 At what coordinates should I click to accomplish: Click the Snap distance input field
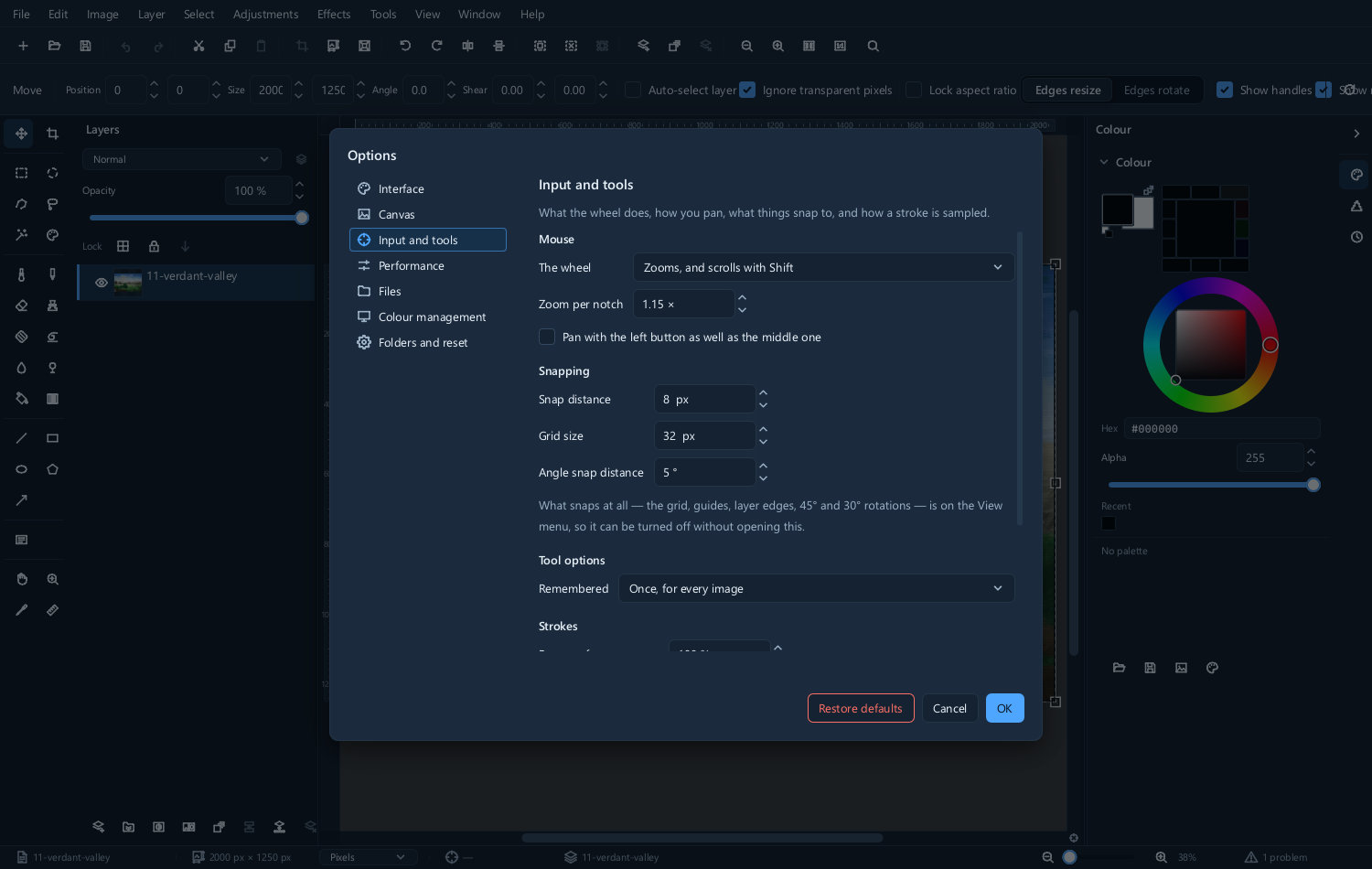[704, 399]
